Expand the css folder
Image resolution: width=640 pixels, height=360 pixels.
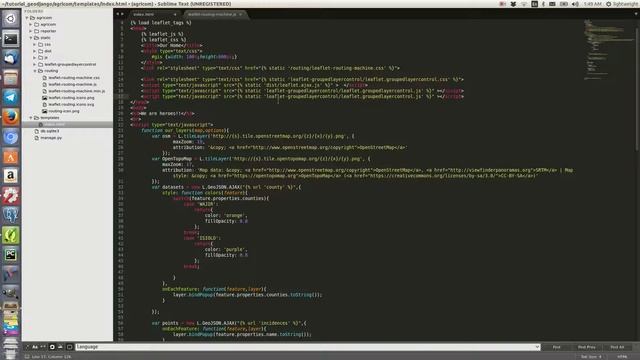coord(35,44)
